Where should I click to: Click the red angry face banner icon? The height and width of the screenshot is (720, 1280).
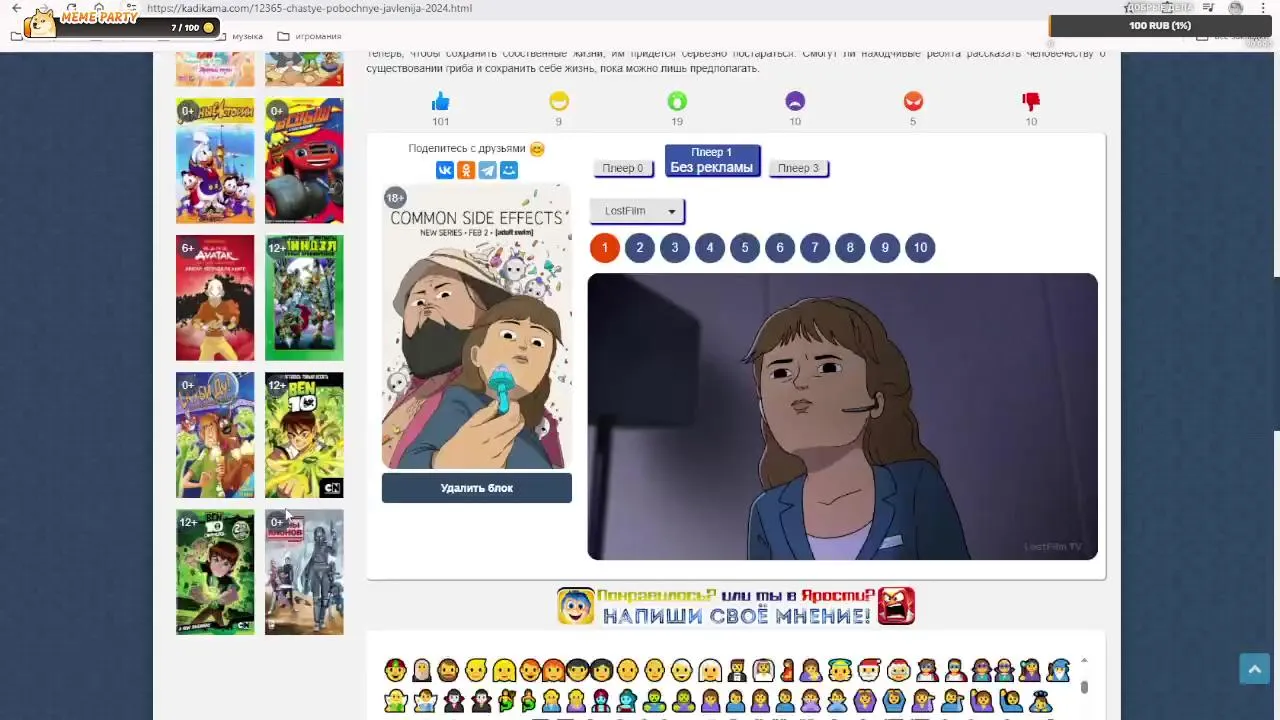[897, 606]
